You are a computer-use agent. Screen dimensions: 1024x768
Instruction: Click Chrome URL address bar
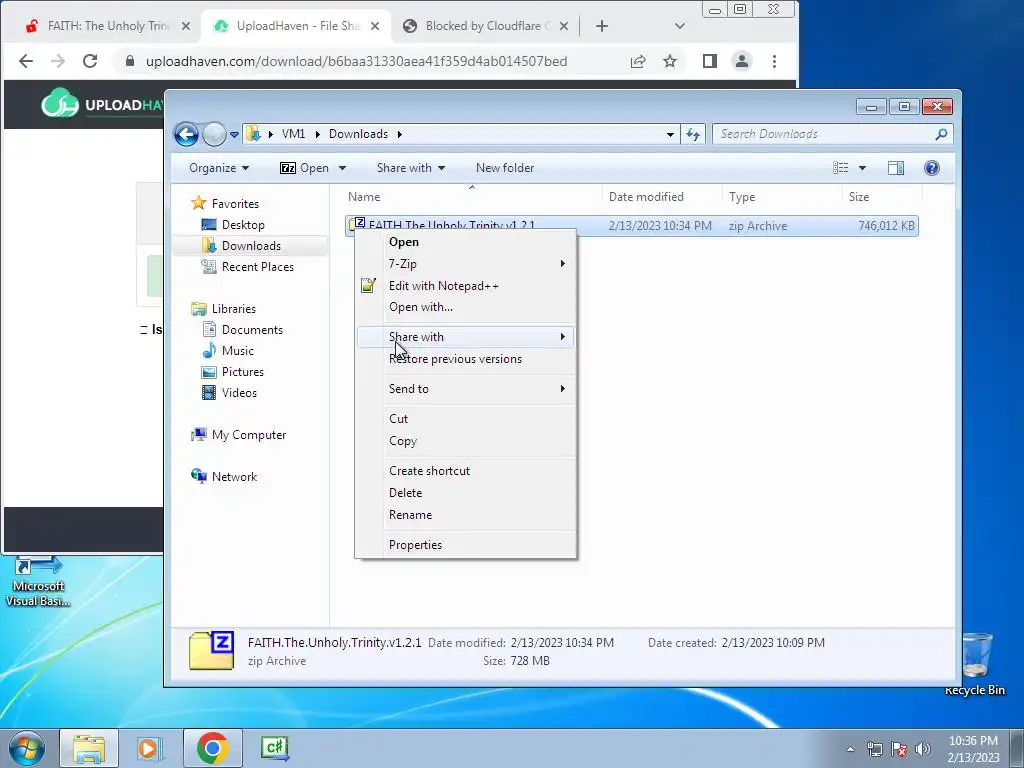[x=356, y=61]
